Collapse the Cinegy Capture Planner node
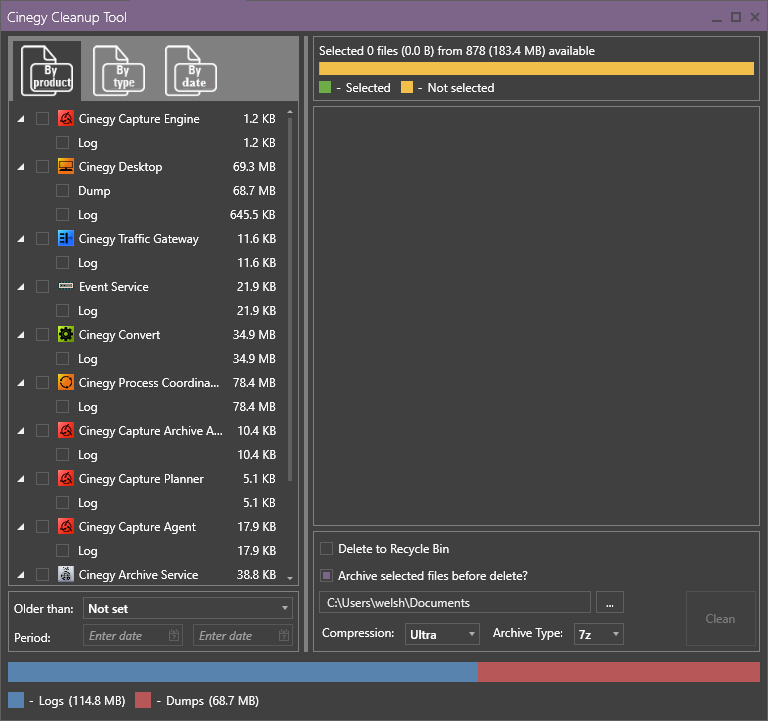768x721 pixels. (x=21, y=479)
